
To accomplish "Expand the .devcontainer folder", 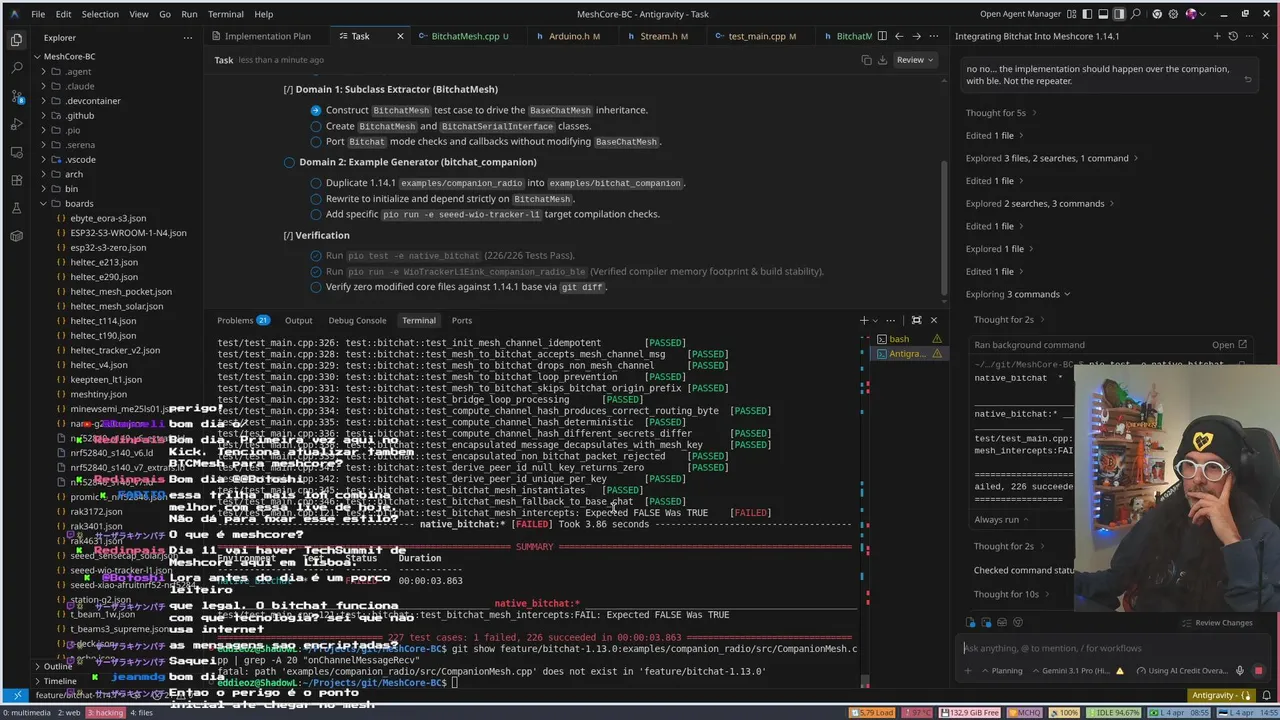I will [x=92, y=101].
